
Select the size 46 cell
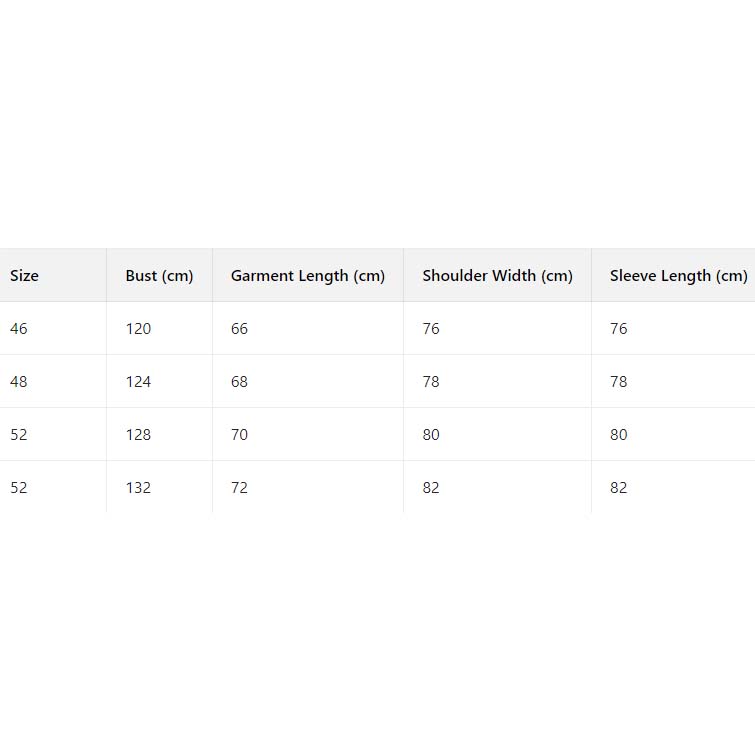19,329
